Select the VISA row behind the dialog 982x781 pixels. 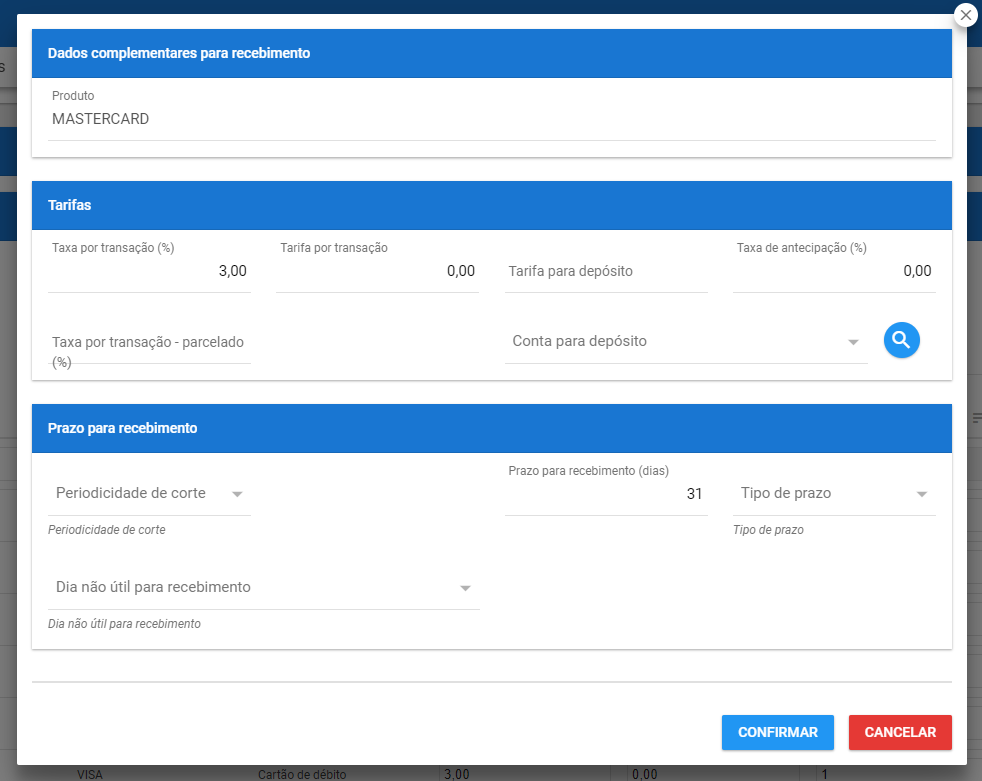(90, 774)
